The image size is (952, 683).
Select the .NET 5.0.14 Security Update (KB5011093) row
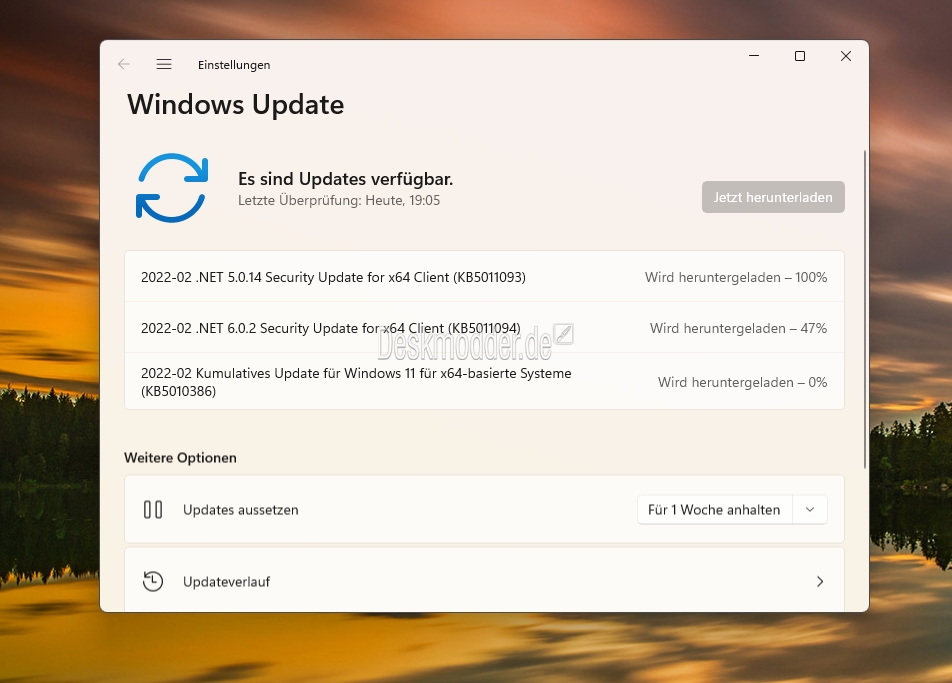pyautogui.click(x=484, y=277)
